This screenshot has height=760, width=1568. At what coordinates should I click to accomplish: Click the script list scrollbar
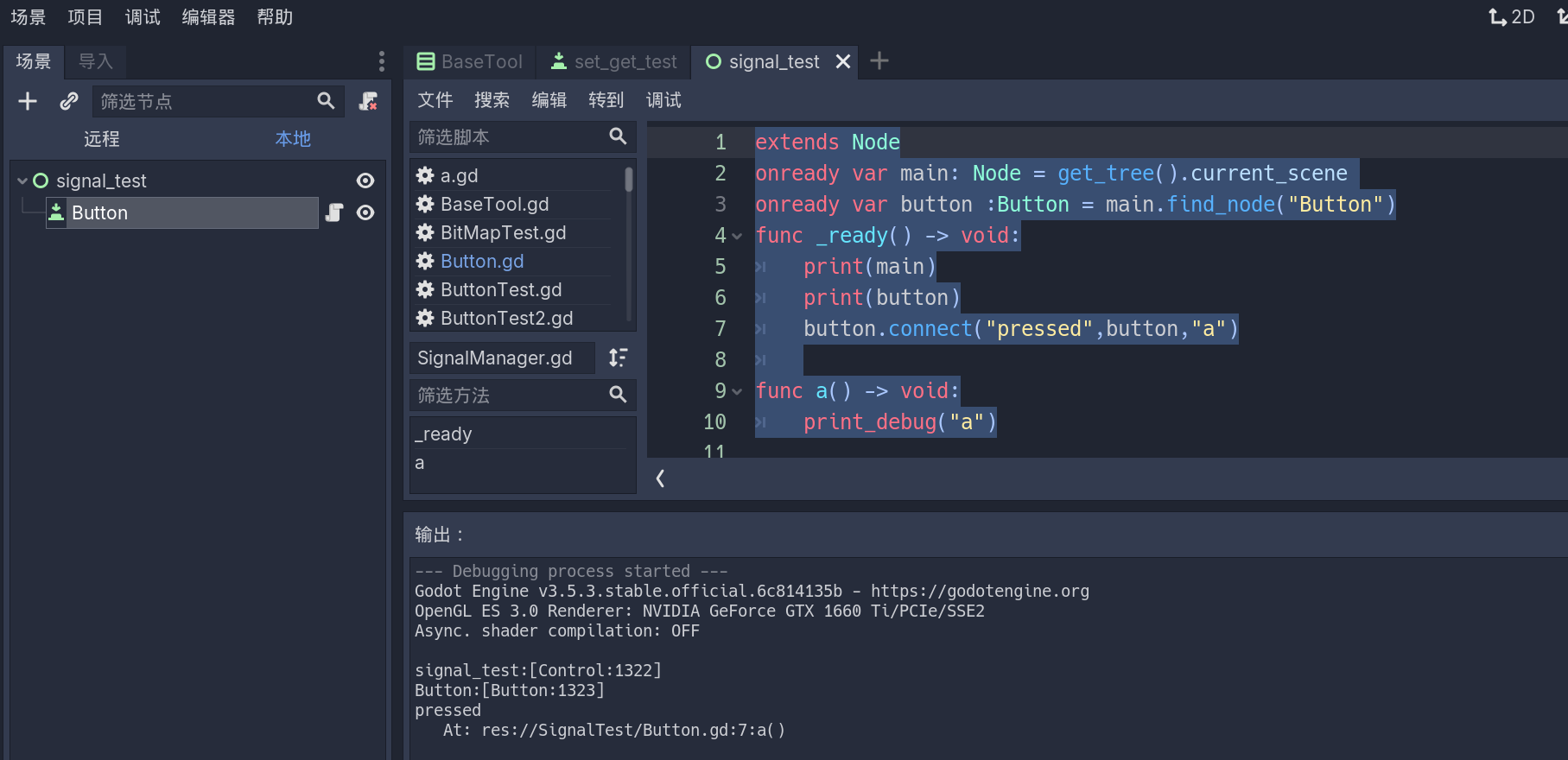point(629,180)
